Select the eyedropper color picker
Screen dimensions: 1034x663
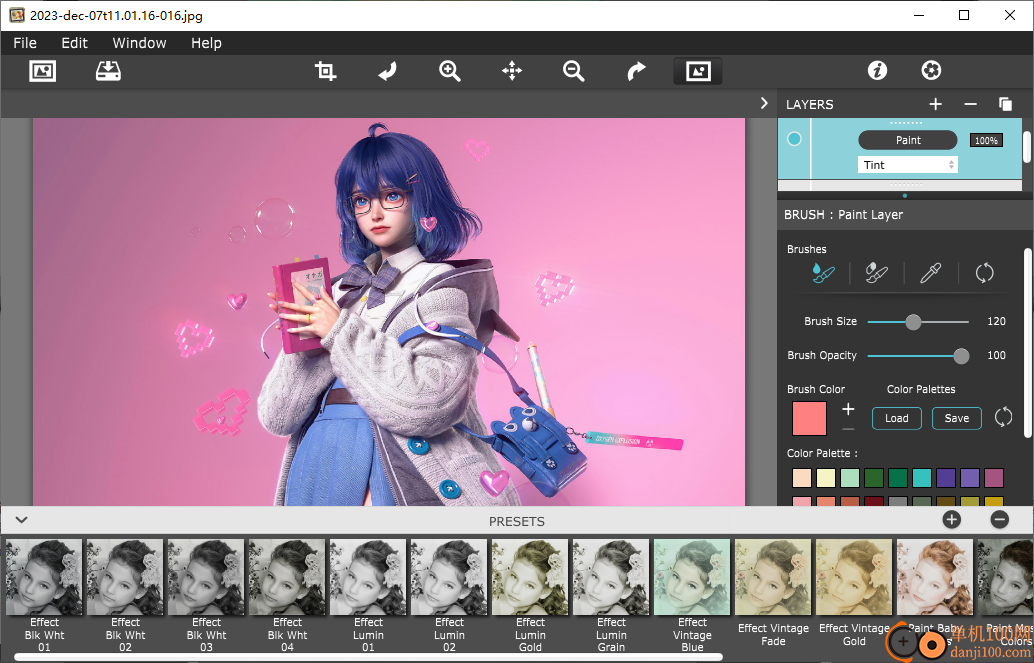pyautogui.click(x=930, y=272)
